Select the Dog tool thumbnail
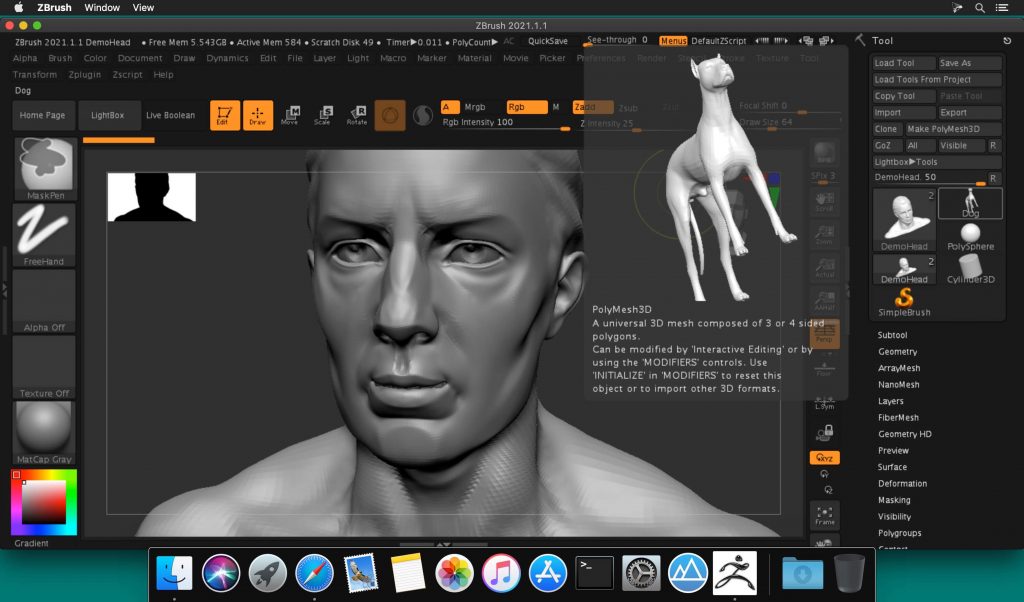1024x602 pixels. pyautogui.click(x=971, y=203)
